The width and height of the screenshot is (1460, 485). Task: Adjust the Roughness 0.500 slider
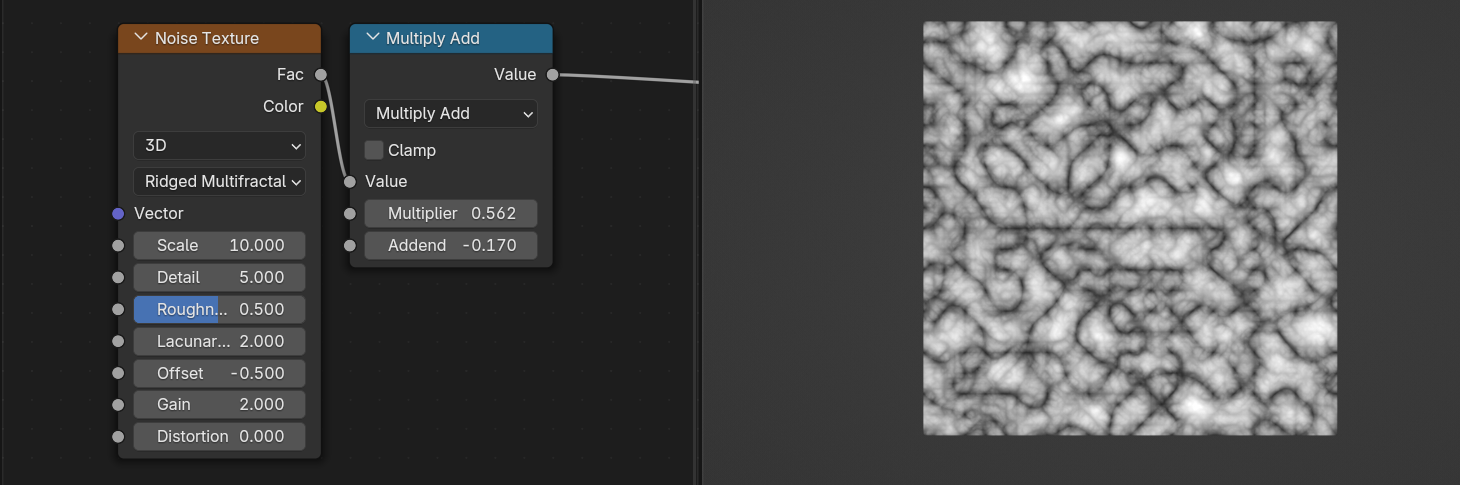219,309
